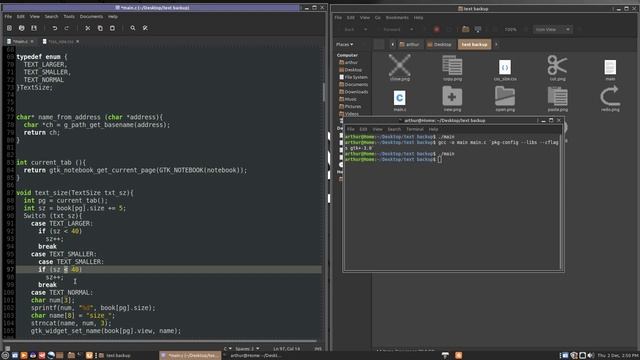Open File System in file manager sidebar
Image resolution: width=640 pixels, height=360 pixels.
coord(353,77)
